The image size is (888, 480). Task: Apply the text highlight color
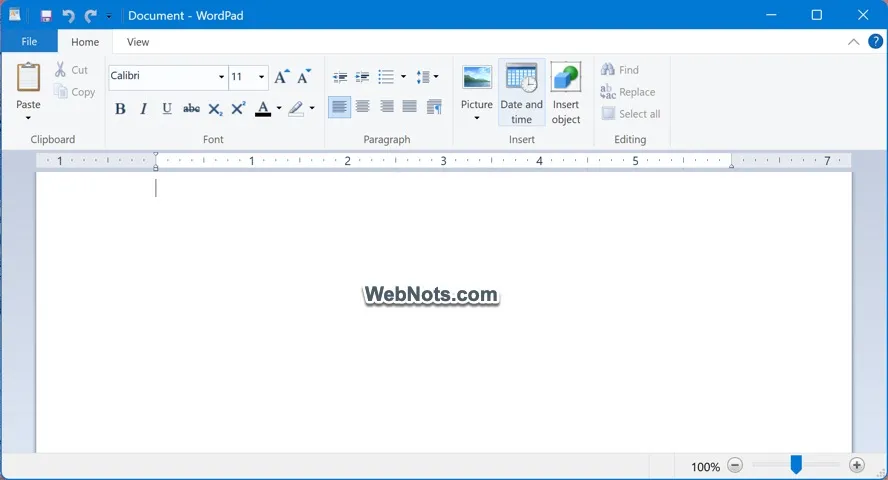(x=296, y=108)
